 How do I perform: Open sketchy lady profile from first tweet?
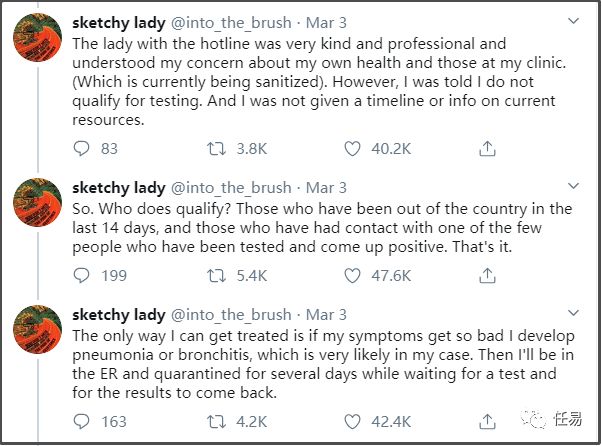tap(119, 20)
